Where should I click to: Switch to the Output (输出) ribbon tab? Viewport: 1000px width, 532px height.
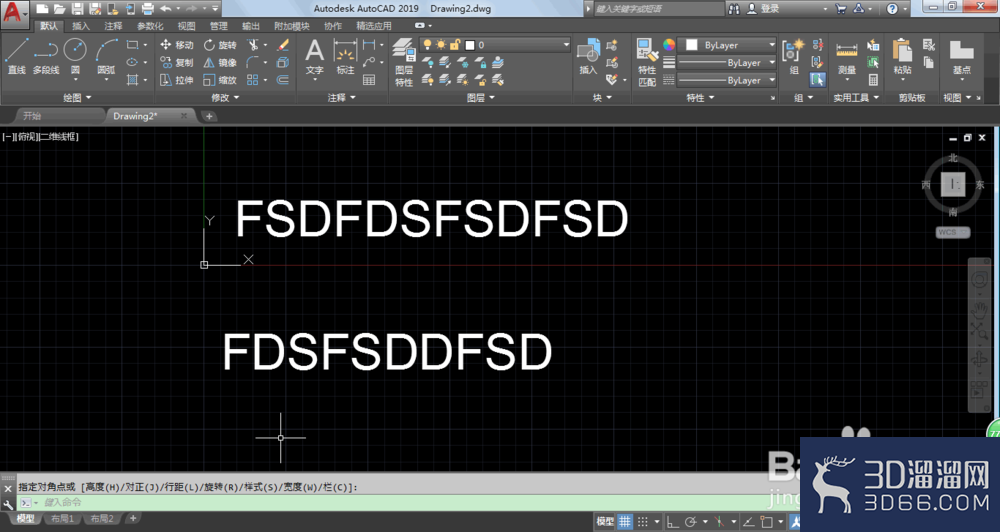[251, 26]
